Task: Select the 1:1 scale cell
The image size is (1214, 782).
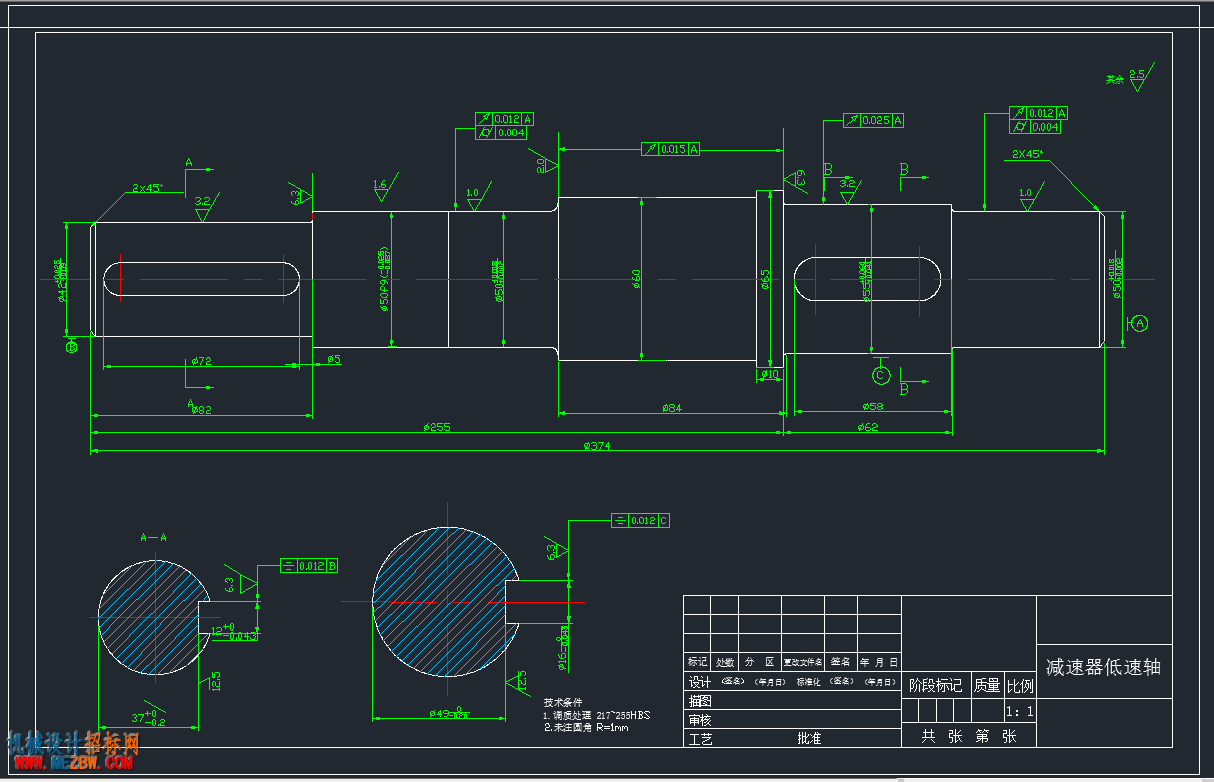Action: coord(1019,711)
